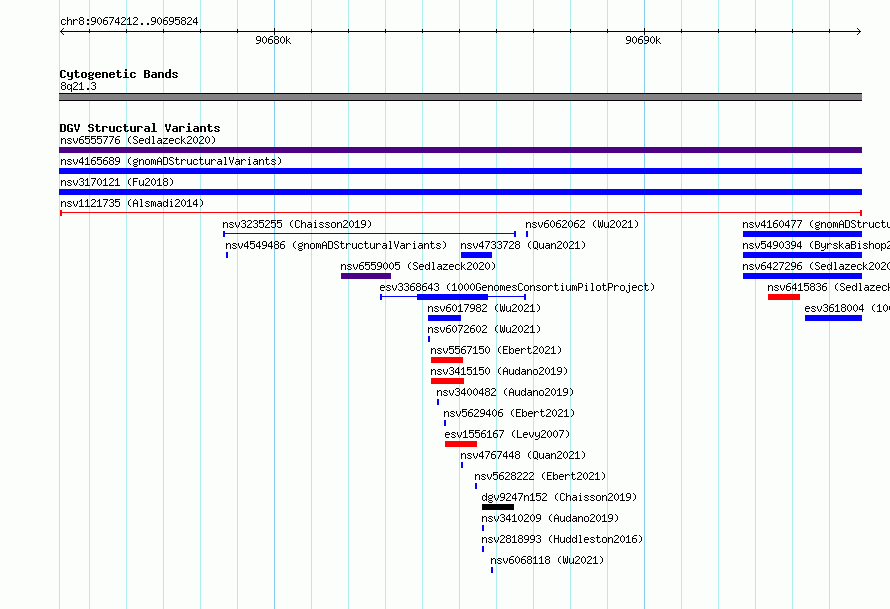Click nsv4733728 (Quan2021) label
890x609 pixels.
(x=523, y=245)
